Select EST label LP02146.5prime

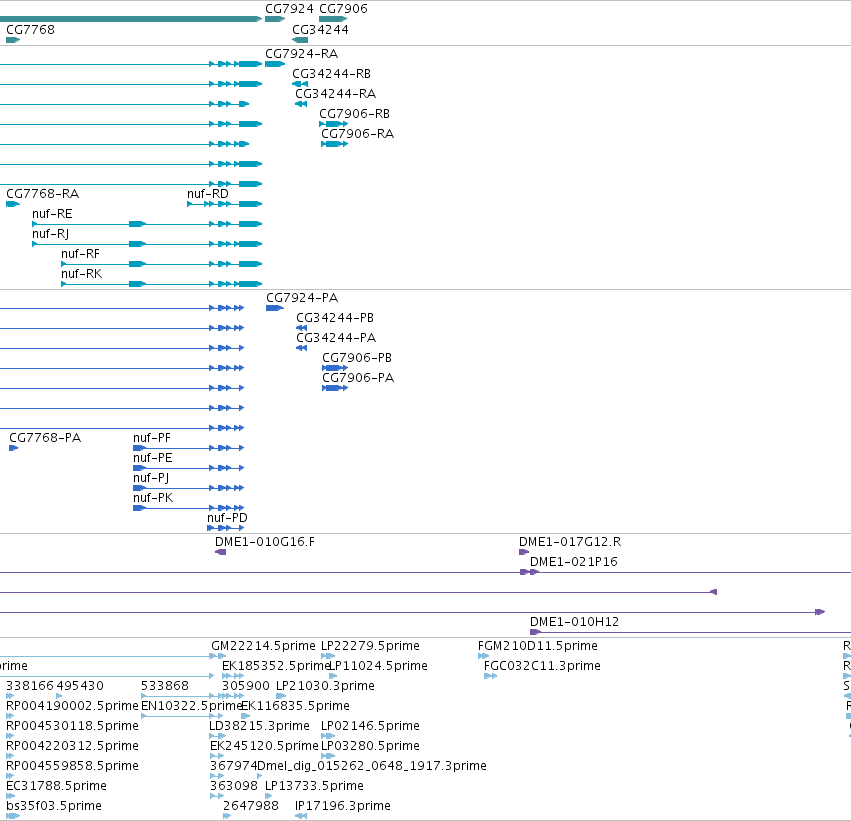point(370,727)
